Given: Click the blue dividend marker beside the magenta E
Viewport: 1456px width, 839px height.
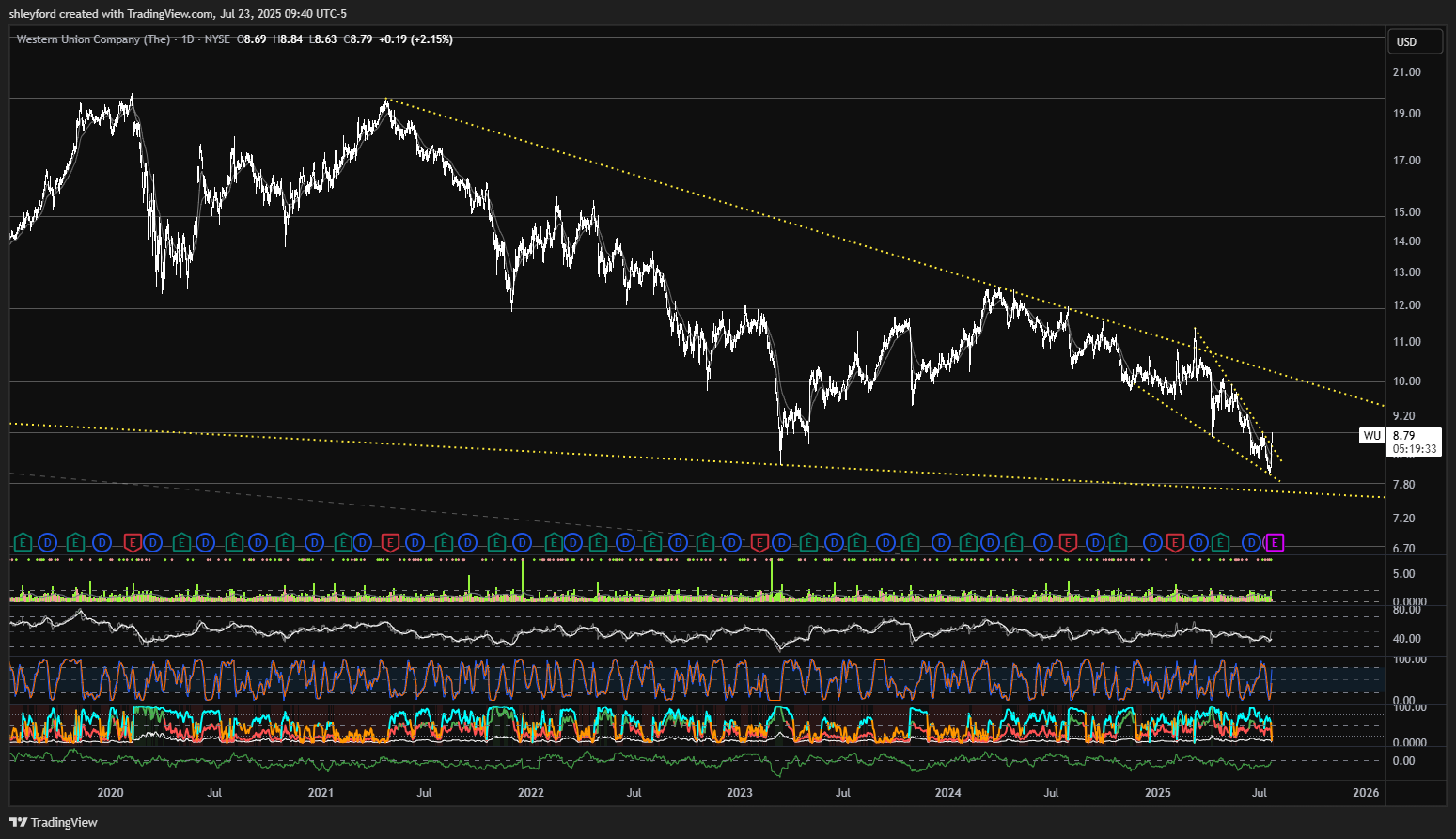Looking at the screenshot, I should click(x=1252, y=542).
